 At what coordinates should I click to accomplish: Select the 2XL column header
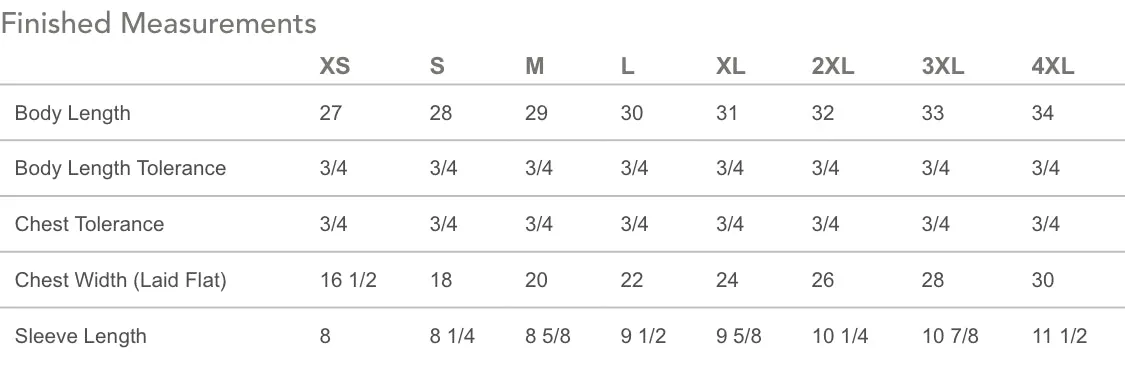point(833,66)
